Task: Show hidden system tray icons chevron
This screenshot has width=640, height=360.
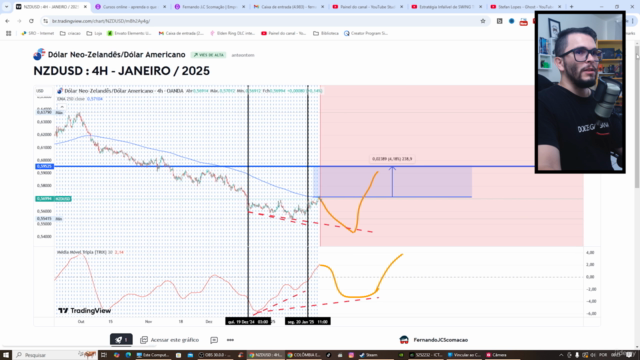Action: pos(561,355)
